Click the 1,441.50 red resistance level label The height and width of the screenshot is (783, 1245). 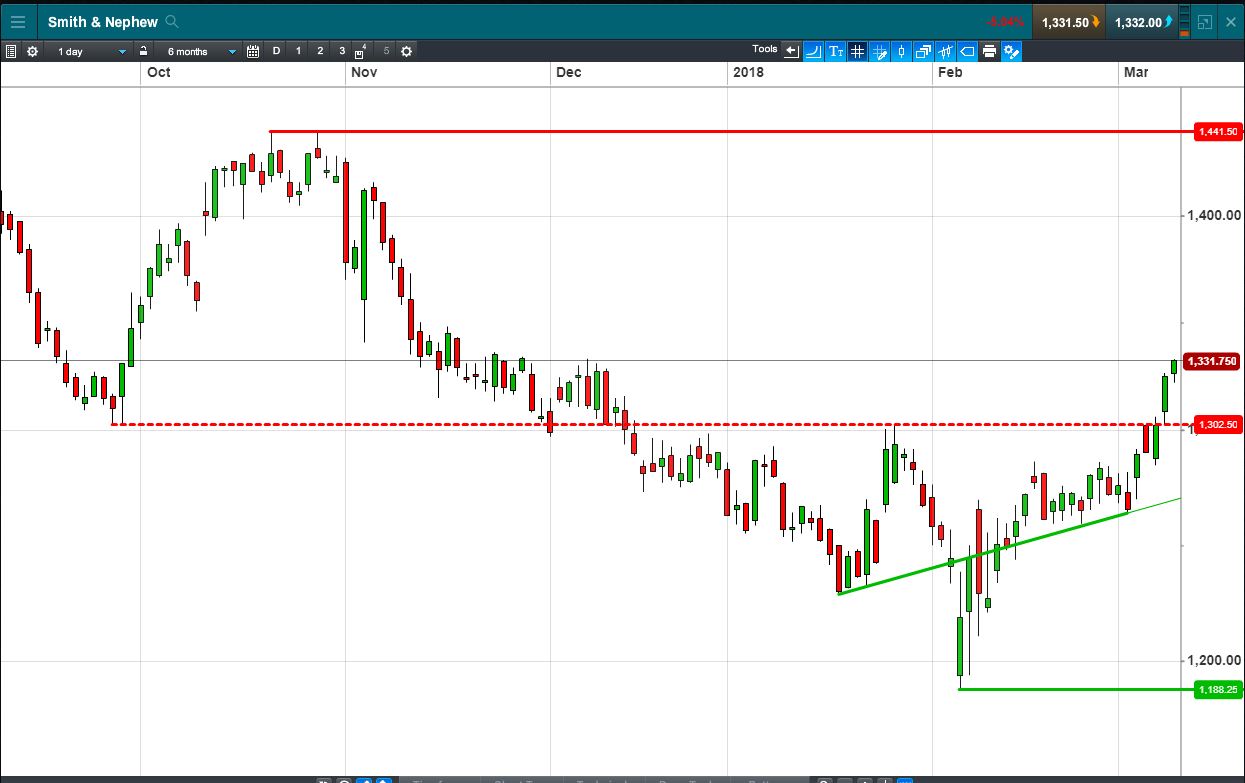pyautogui.click(x=1218, y=131)
